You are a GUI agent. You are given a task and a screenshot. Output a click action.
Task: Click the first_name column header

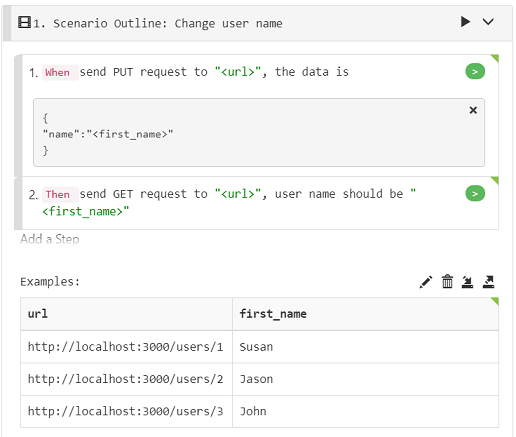pyautogui.click(x=365, y=314)
